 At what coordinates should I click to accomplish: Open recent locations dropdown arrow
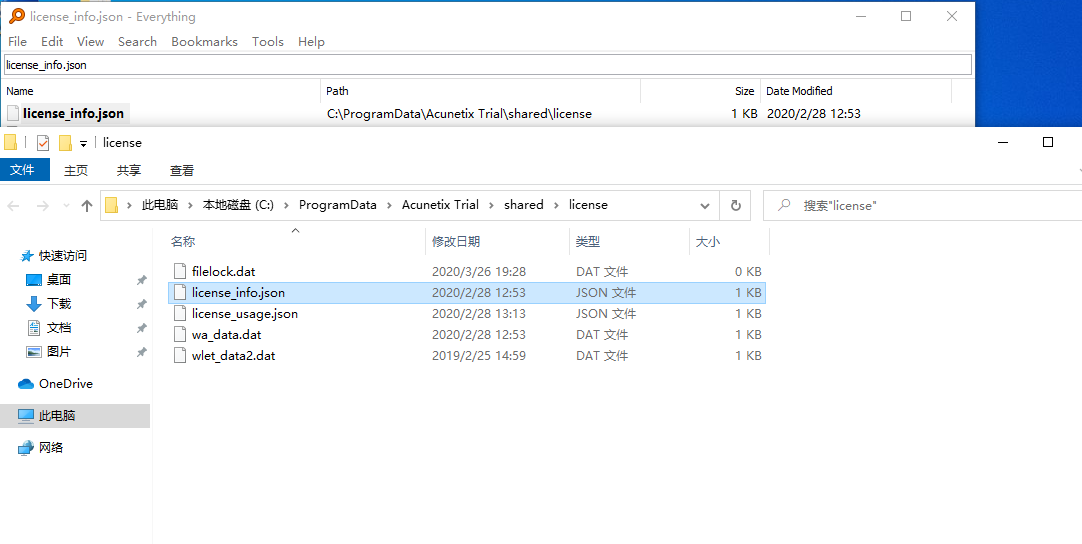click(66, 206)
